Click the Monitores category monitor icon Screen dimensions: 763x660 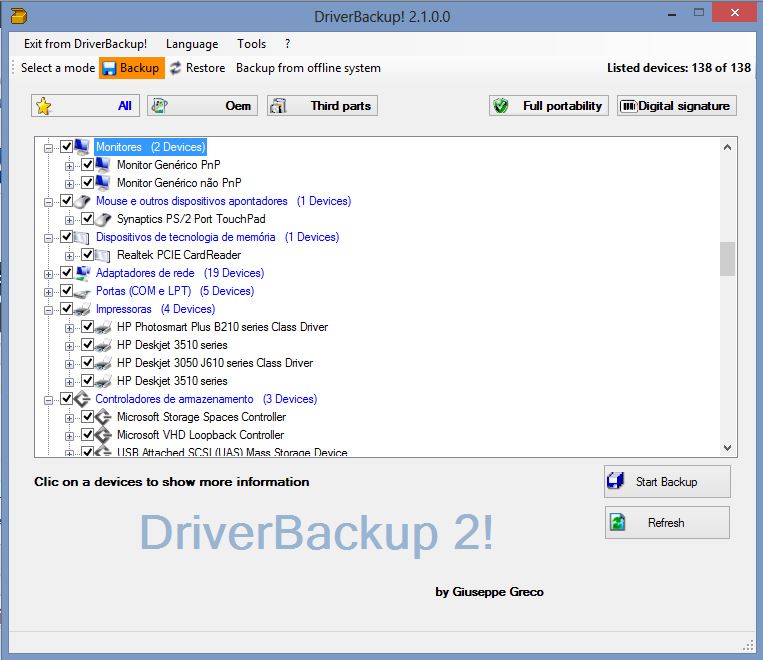(x=82, y=147)
